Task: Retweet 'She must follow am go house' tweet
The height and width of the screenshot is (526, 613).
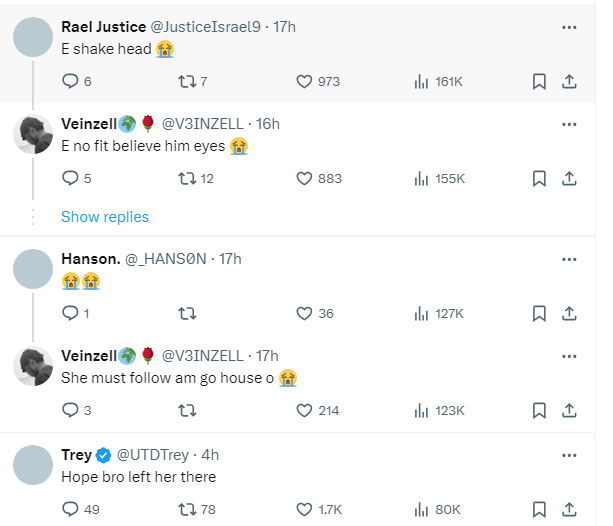Action: 186,410
